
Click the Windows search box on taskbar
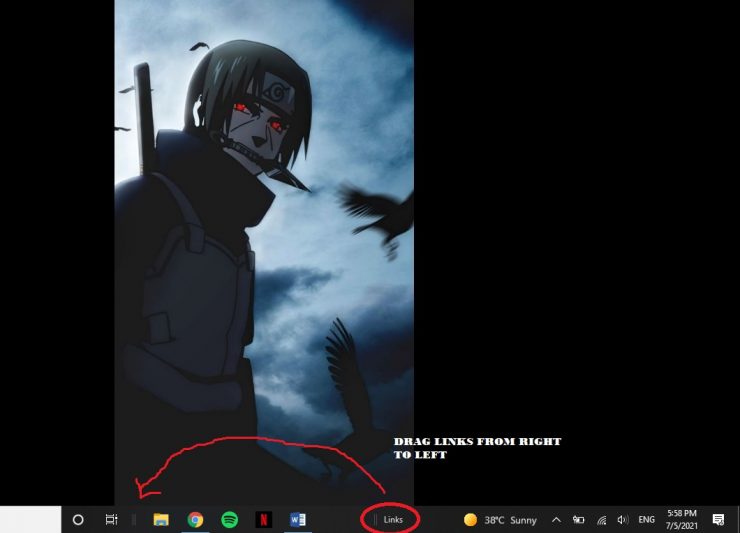(31, 519)
